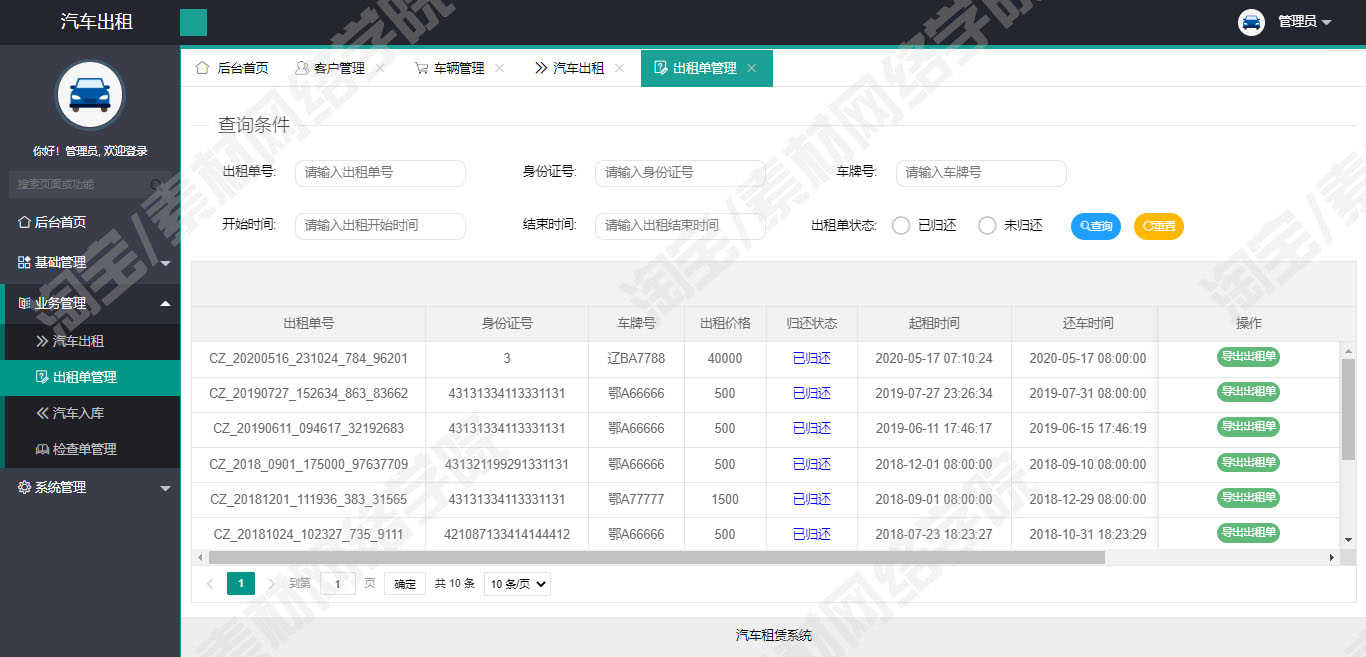This screenshot has height=657, width=1366.
Task: Focus the 结束时间 input field
Action: (680, 226)
